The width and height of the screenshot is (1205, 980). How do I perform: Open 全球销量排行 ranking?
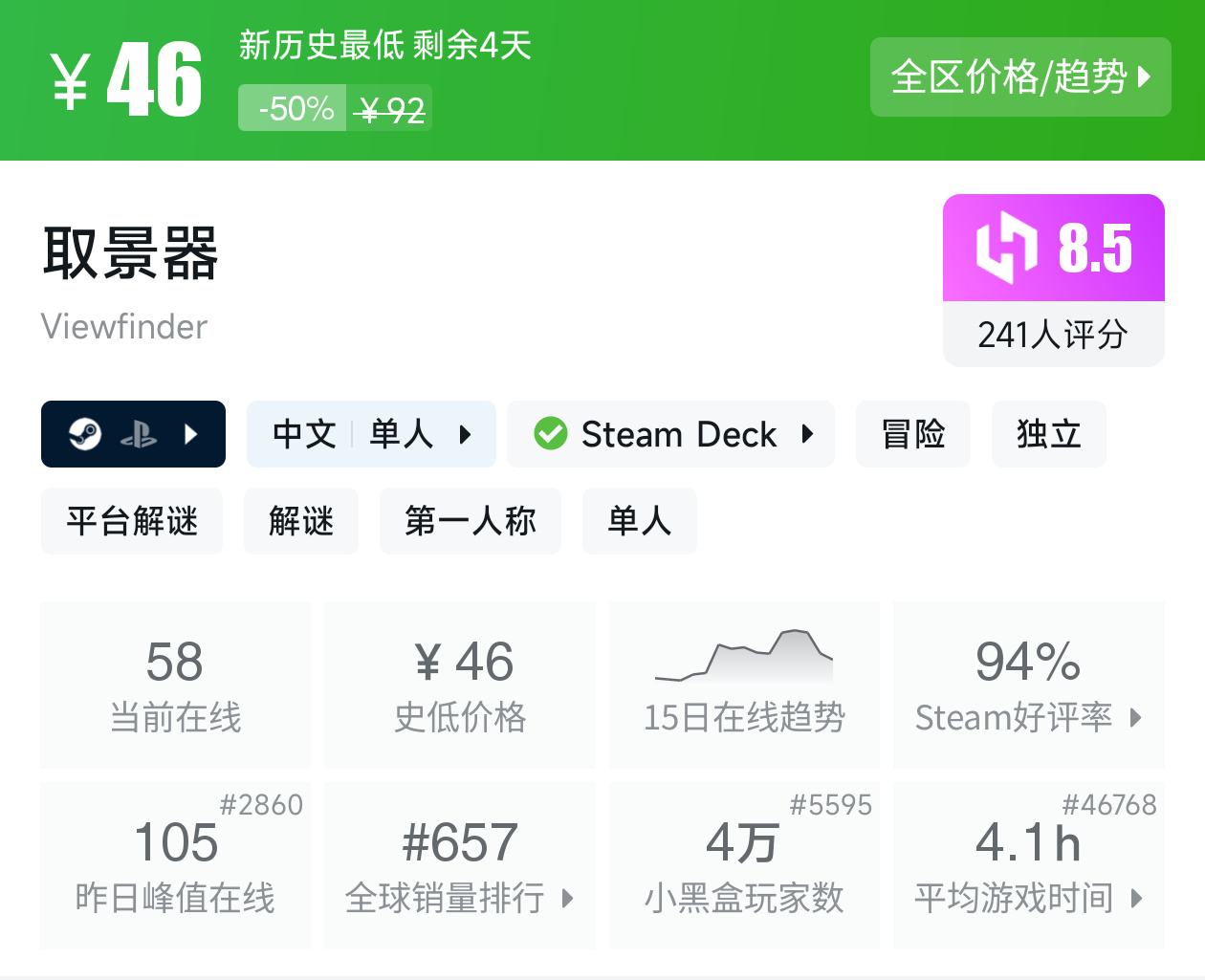coord(460,898)
